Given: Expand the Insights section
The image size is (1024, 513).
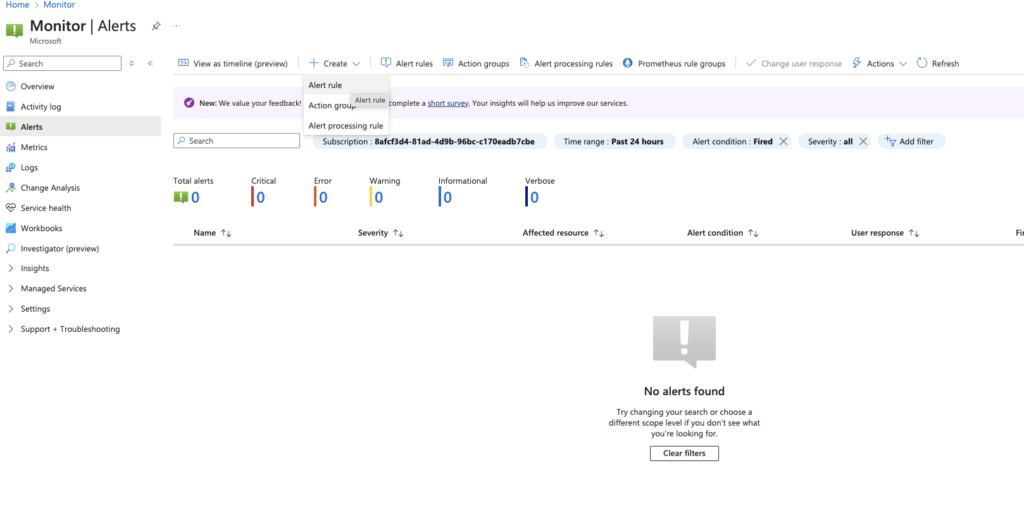Looking at the screenshot, I should (10, 268).
